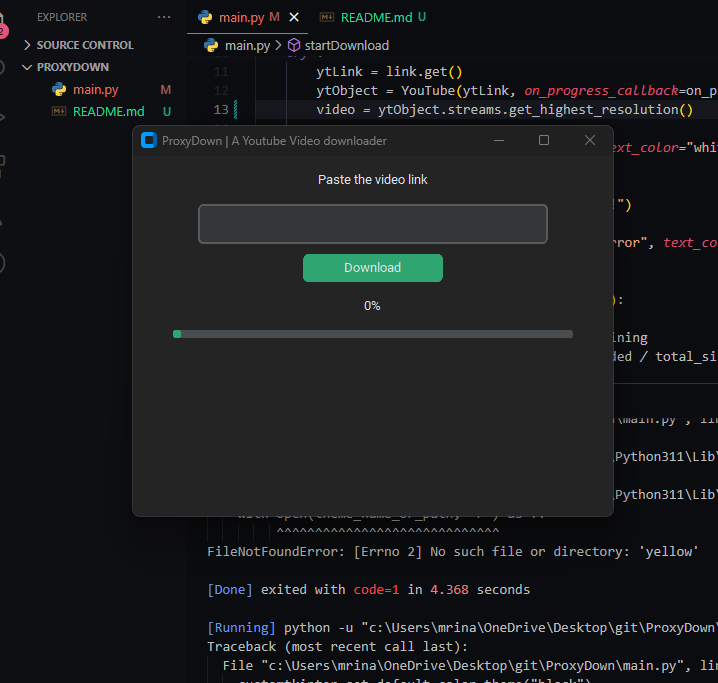
Task: Open main.py in the explorer tree
Action: 95,89
